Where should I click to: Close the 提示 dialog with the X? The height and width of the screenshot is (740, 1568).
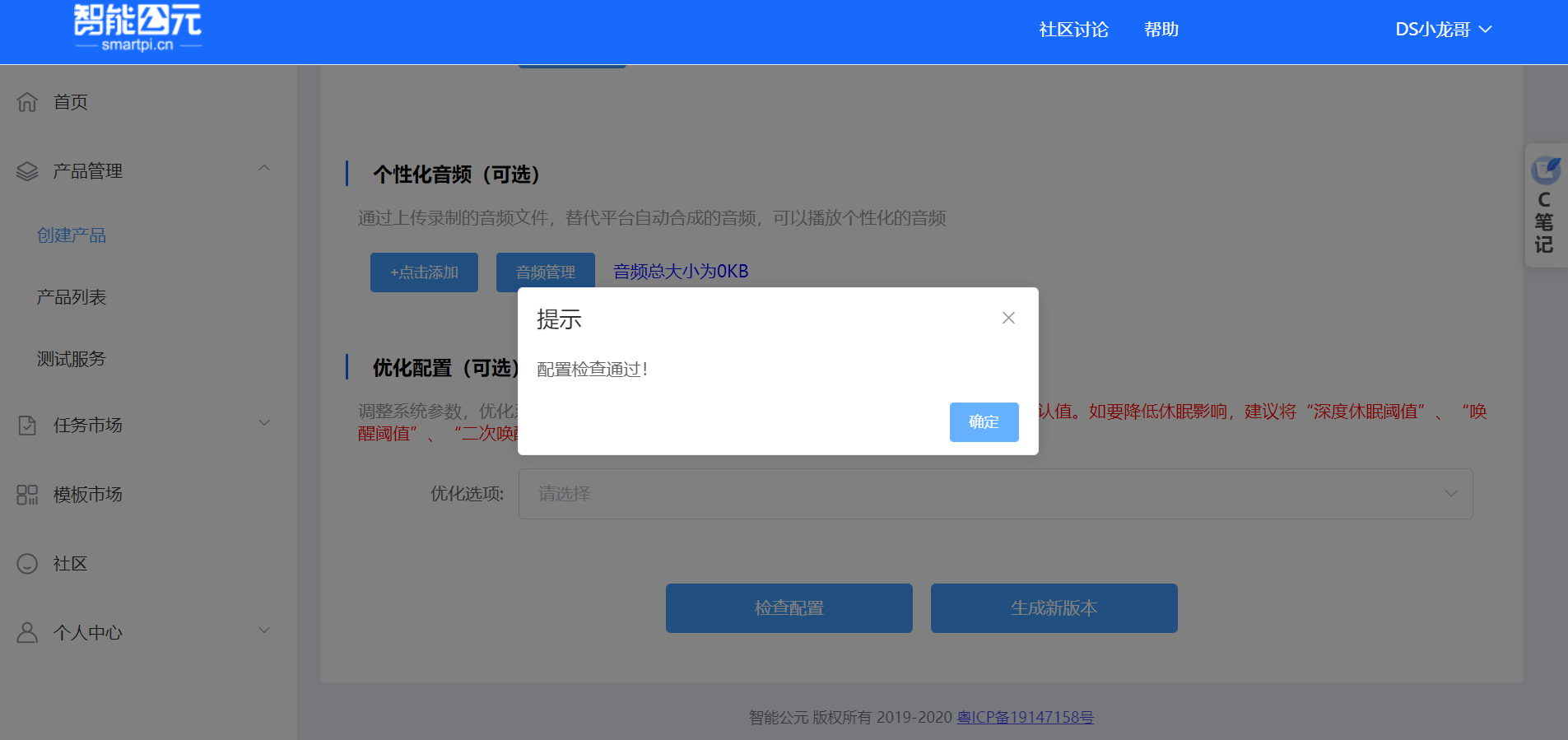[1008, 318]
